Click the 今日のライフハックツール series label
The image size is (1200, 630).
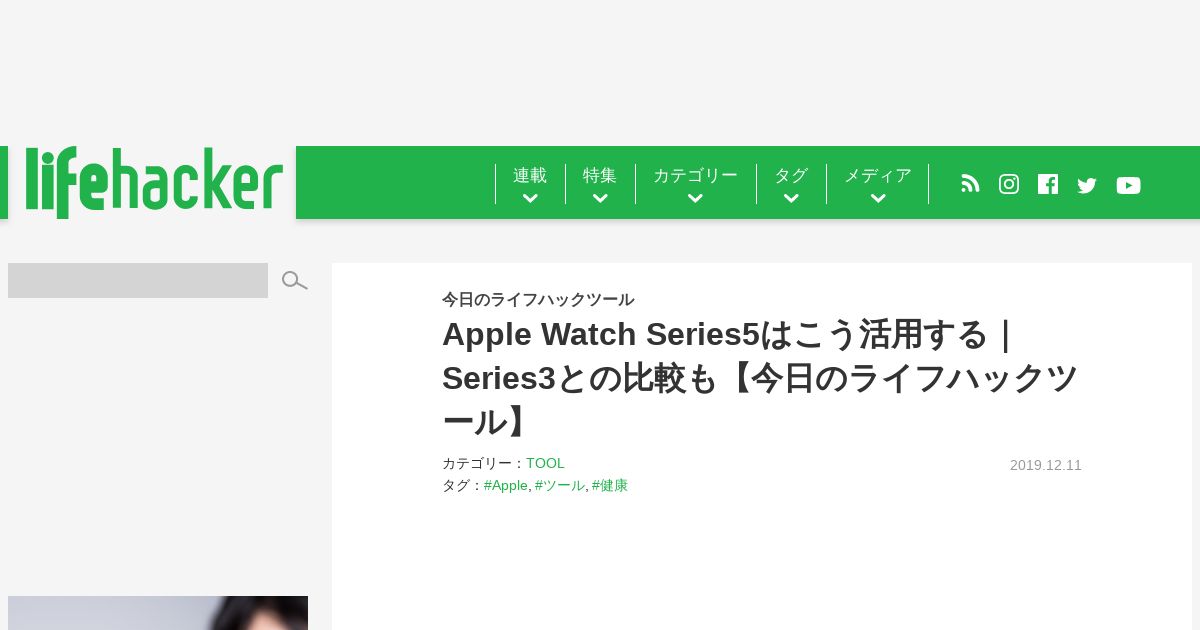(538, 299)
